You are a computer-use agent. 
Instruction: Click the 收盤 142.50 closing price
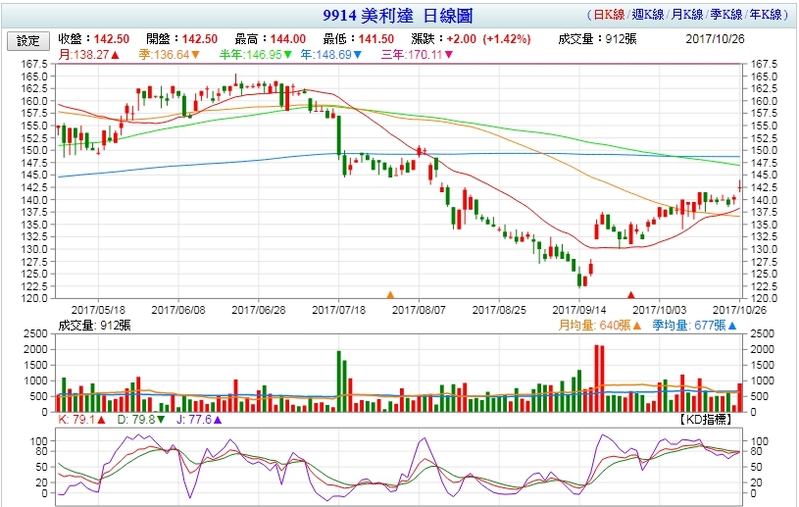(x=94, y=39)
